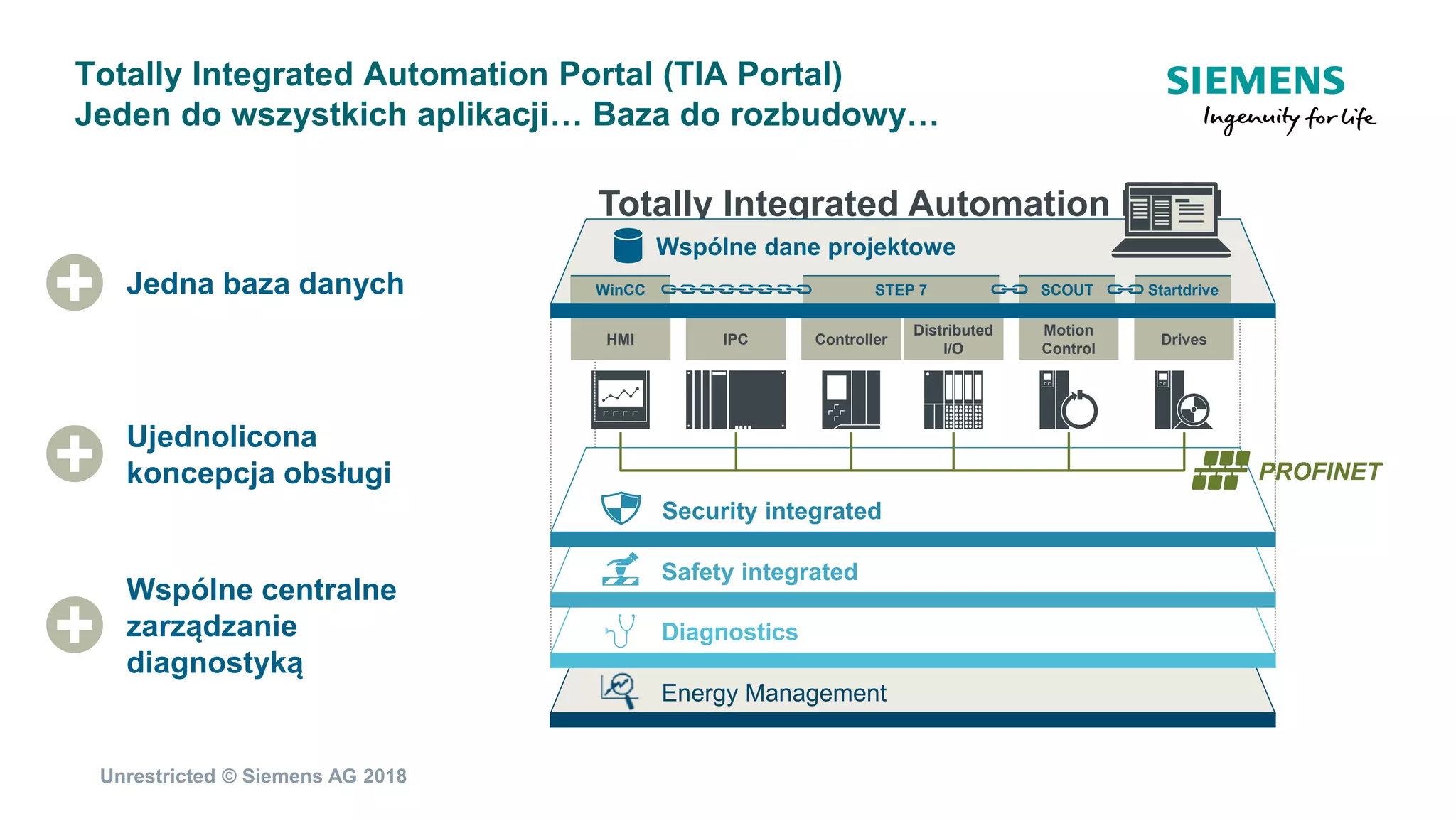Click the PROFINET logo icon

pyautogui.click(x=1221, y=470)
